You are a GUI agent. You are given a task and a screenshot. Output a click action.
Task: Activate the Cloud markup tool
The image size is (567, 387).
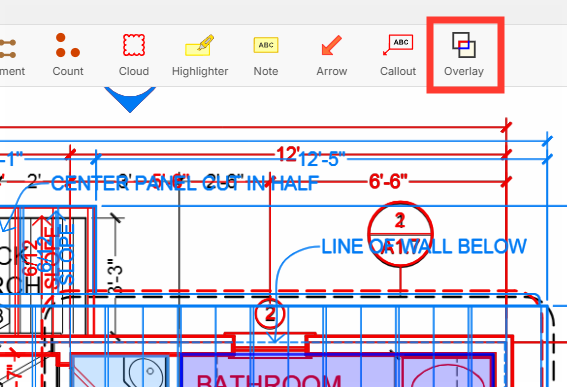[134, 54]
